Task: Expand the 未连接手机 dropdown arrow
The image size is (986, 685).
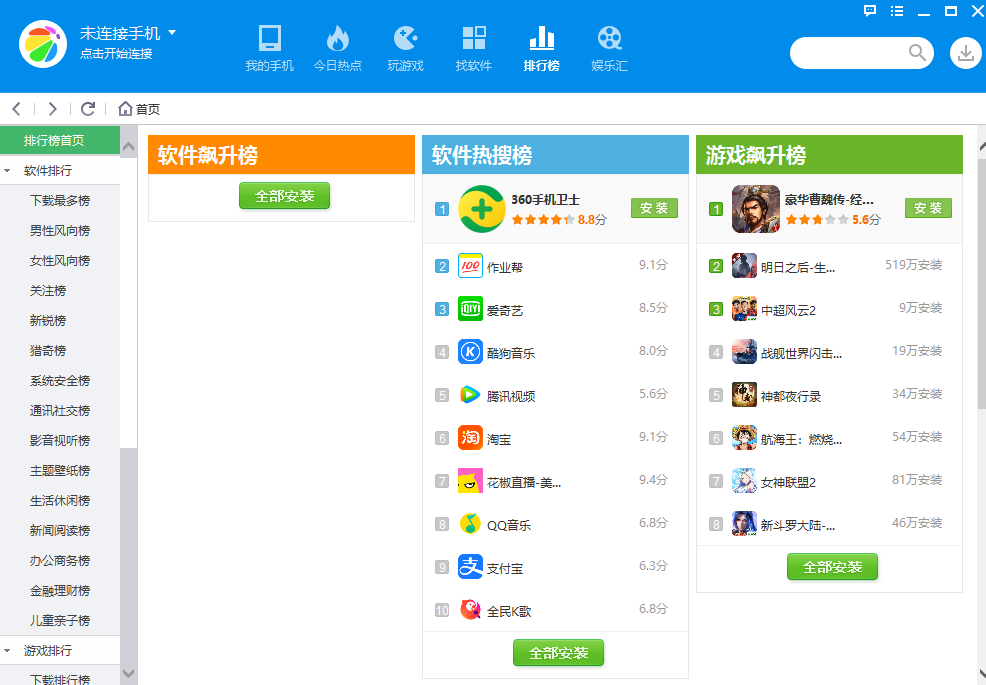Action: tap(172, 32)
